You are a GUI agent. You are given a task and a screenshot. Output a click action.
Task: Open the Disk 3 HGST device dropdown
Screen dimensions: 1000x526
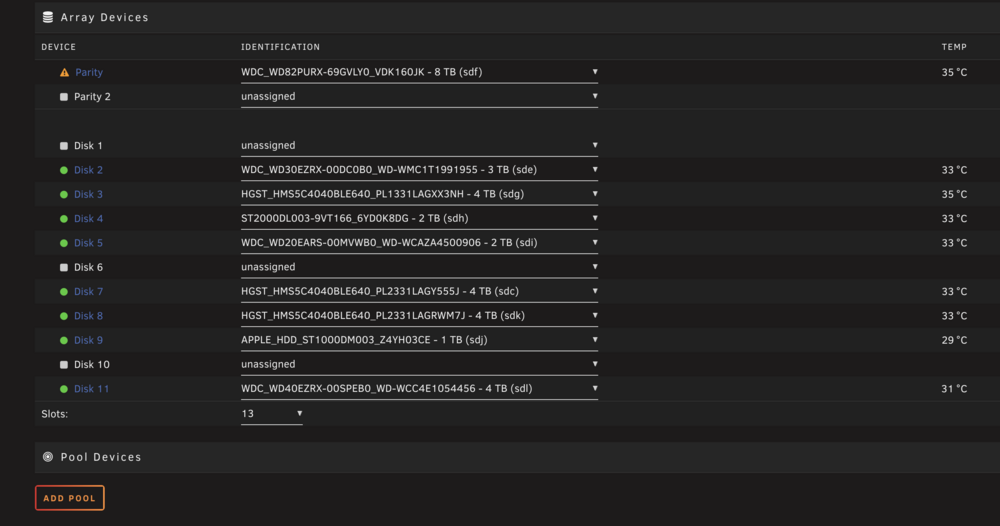[419, 194]
